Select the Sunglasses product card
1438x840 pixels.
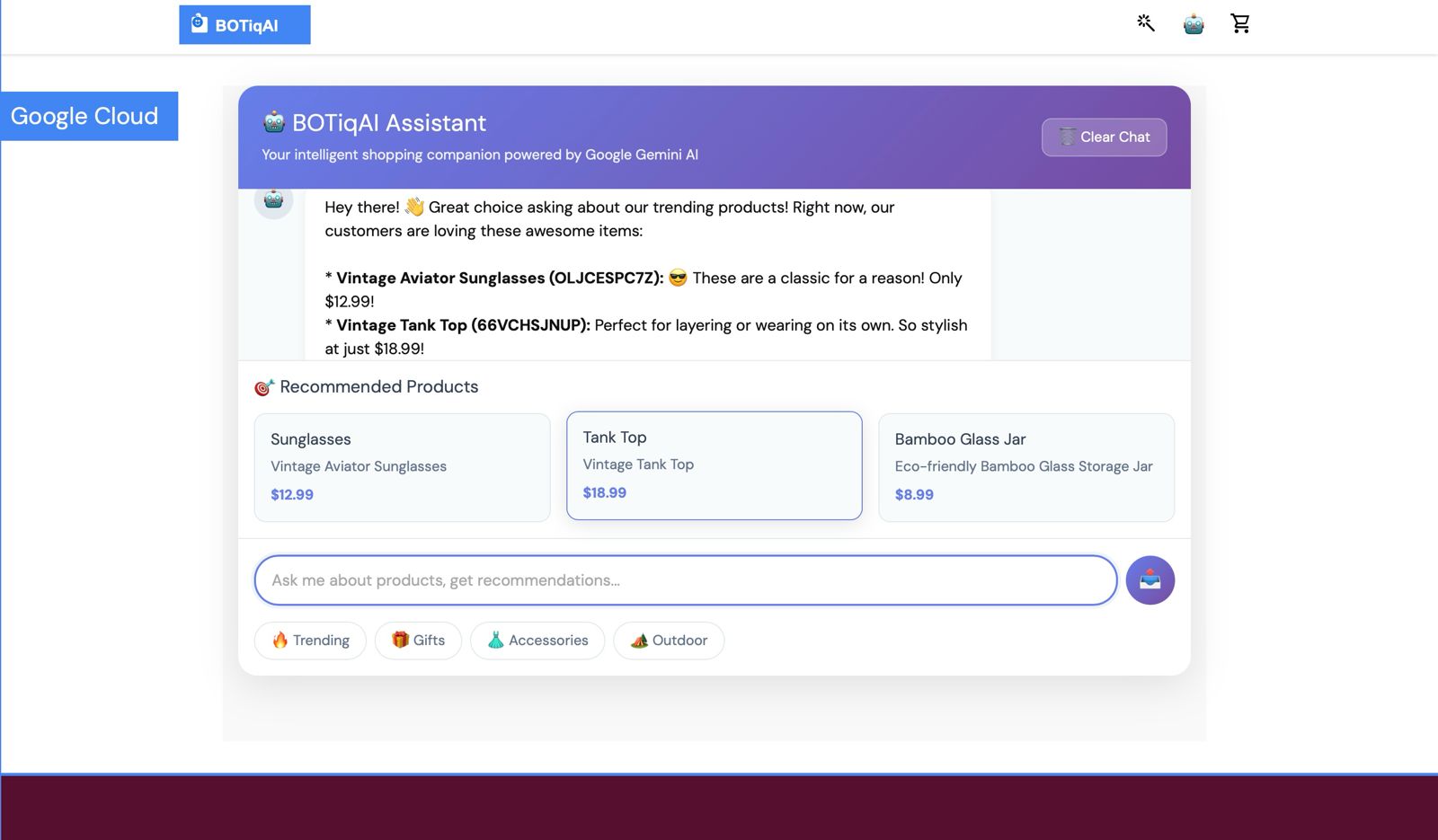click(402, 467)
